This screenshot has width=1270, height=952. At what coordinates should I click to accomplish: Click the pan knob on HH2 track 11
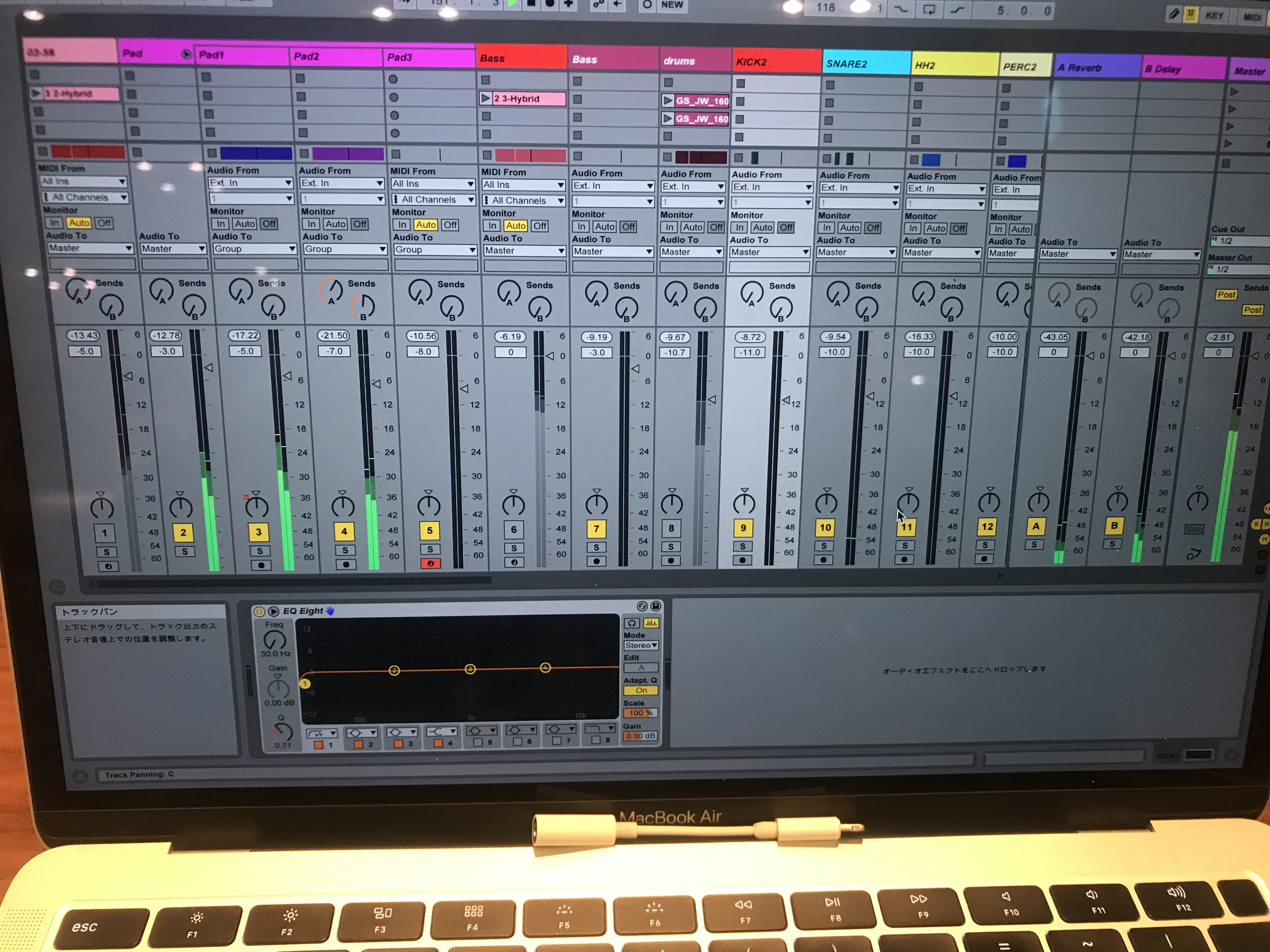(x=908, y=503)
